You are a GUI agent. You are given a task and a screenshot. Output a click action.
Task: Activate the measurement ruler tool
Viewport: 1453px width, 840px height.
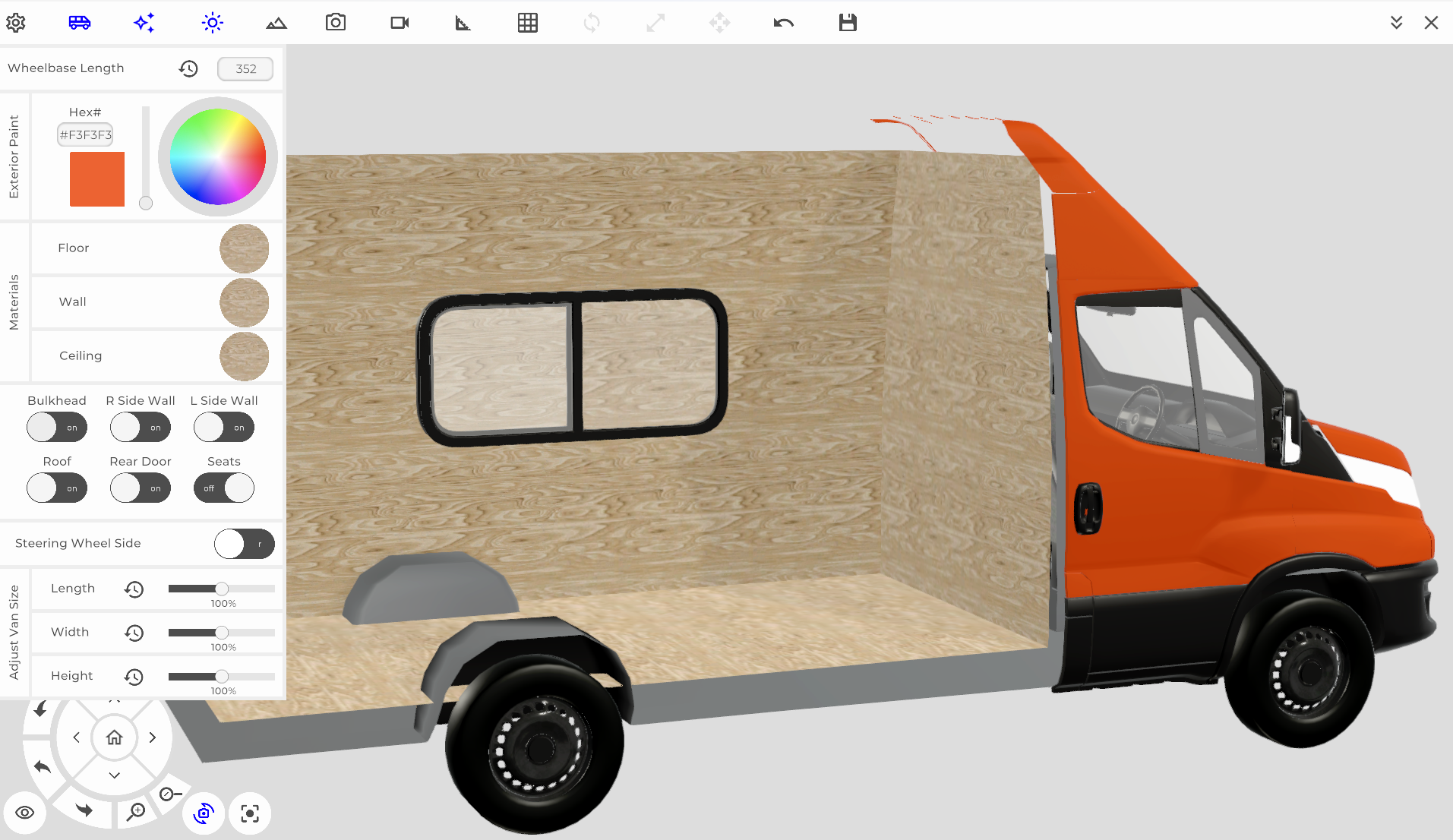coord(463,24)
